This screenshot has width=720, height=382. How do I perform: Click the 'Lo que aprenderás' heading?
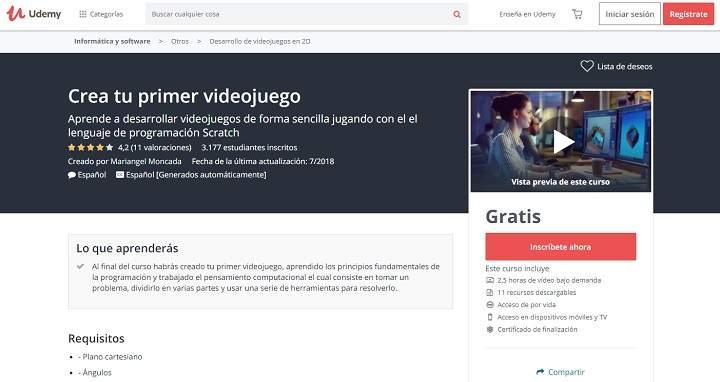(x=127, y=248)
